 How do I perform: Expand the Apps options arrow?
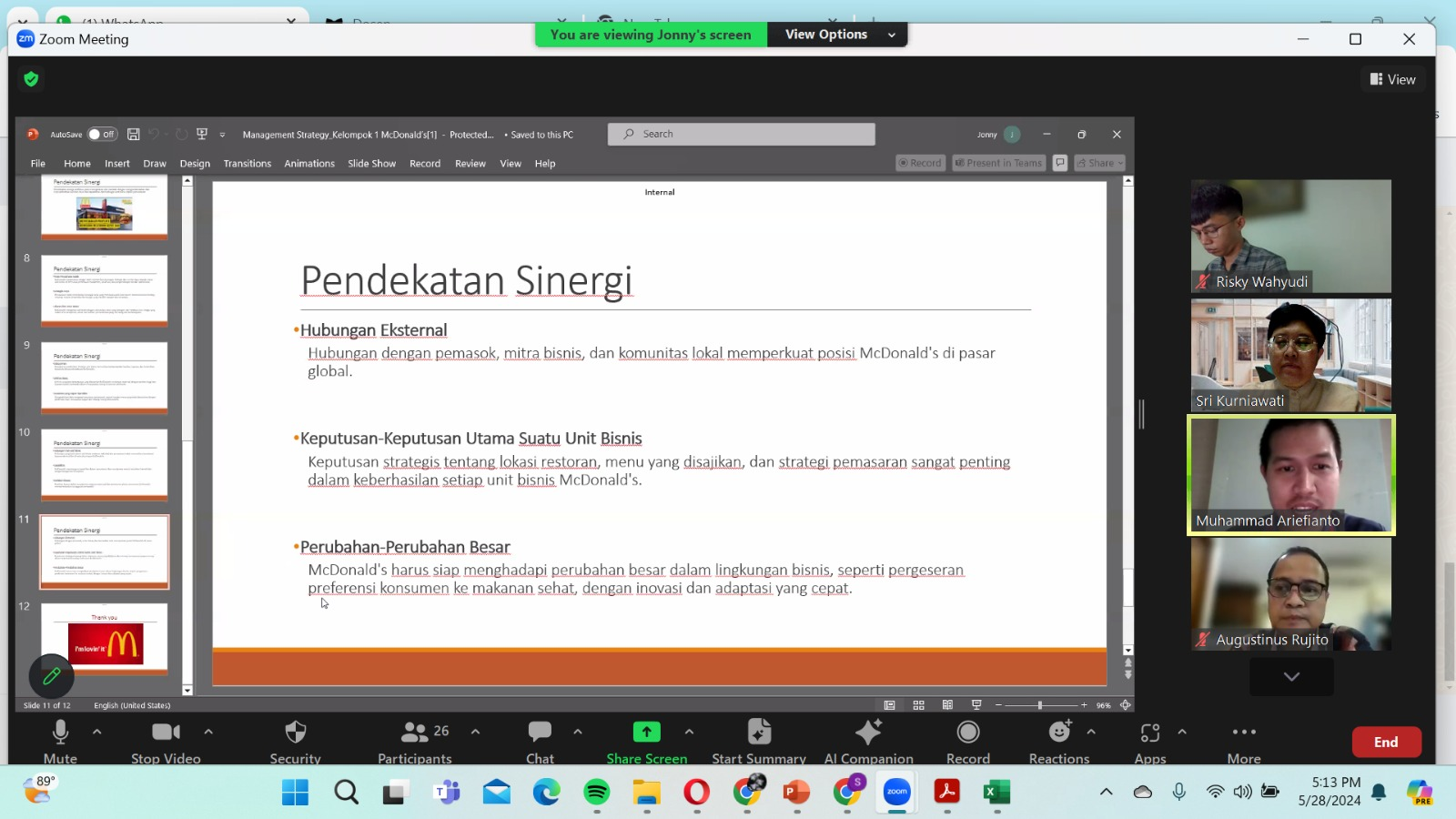pyautogui.click(x=1182, y=732)
